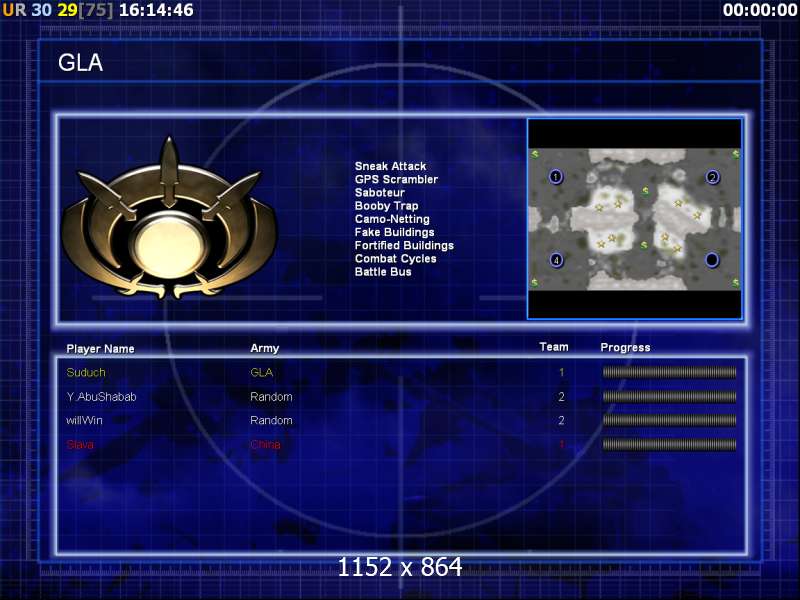Click the map preview thumbnail
This screenshot has height=600, width=800.
pos(635,219)
